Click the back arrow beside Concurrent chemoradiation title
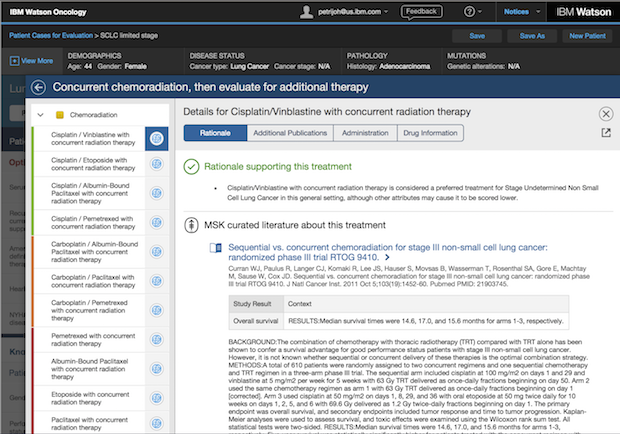The height and width of the screenshot is (434, 620). [x=38, y=87]
